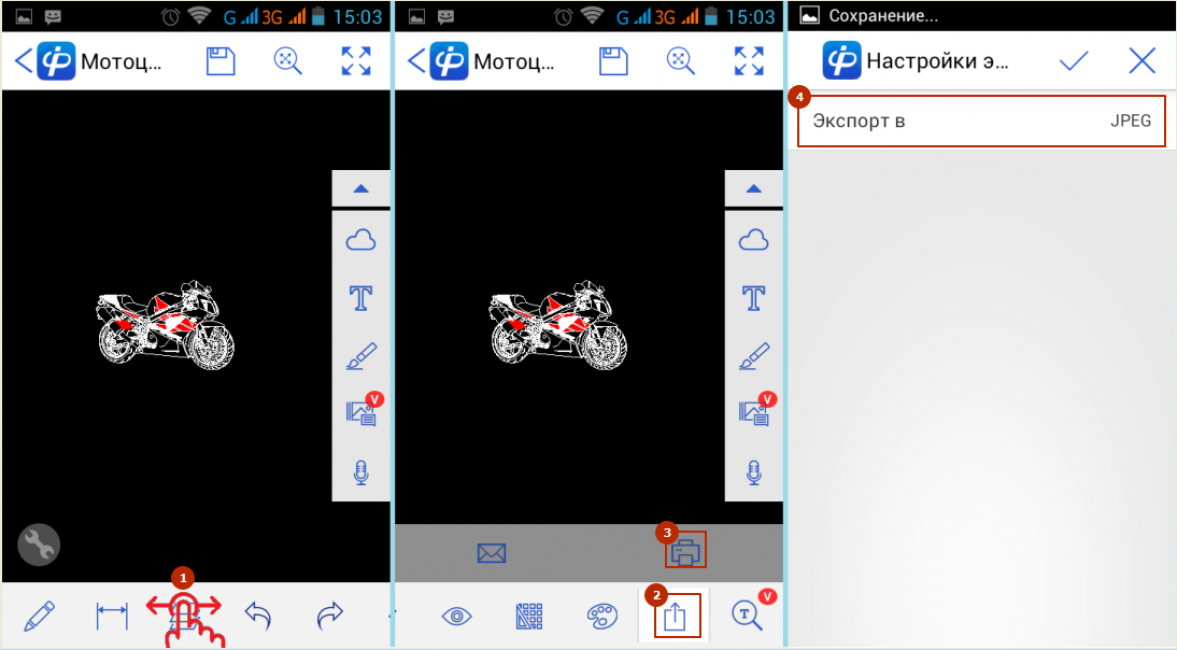Screen dimensions: 1177x650
Task: Open the text search magnifier tool
Action: (x=747, y=616)
